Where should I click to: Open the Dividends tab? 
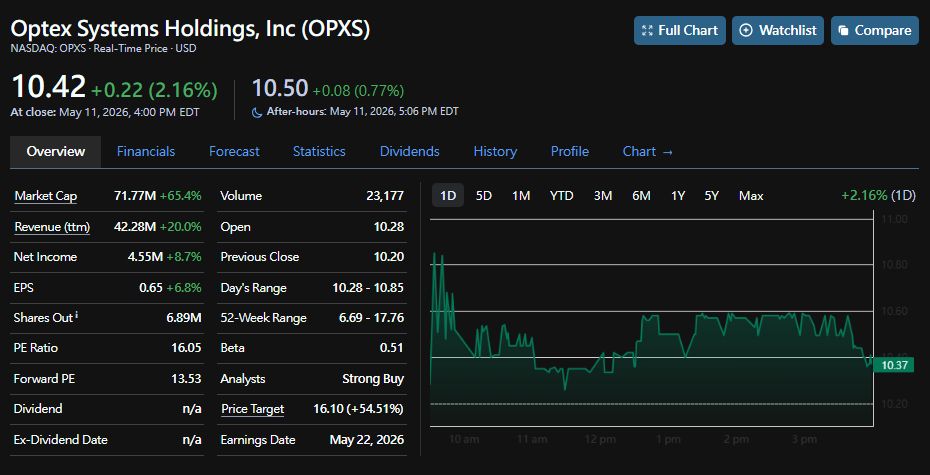[410, 152]
